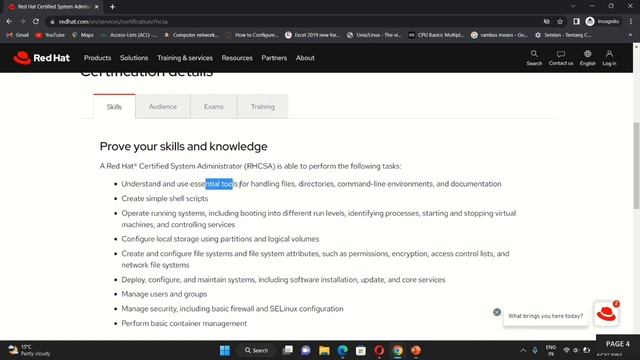Open the How to Configure bookmark
The image size is (640, 360).
coord(252,35)
